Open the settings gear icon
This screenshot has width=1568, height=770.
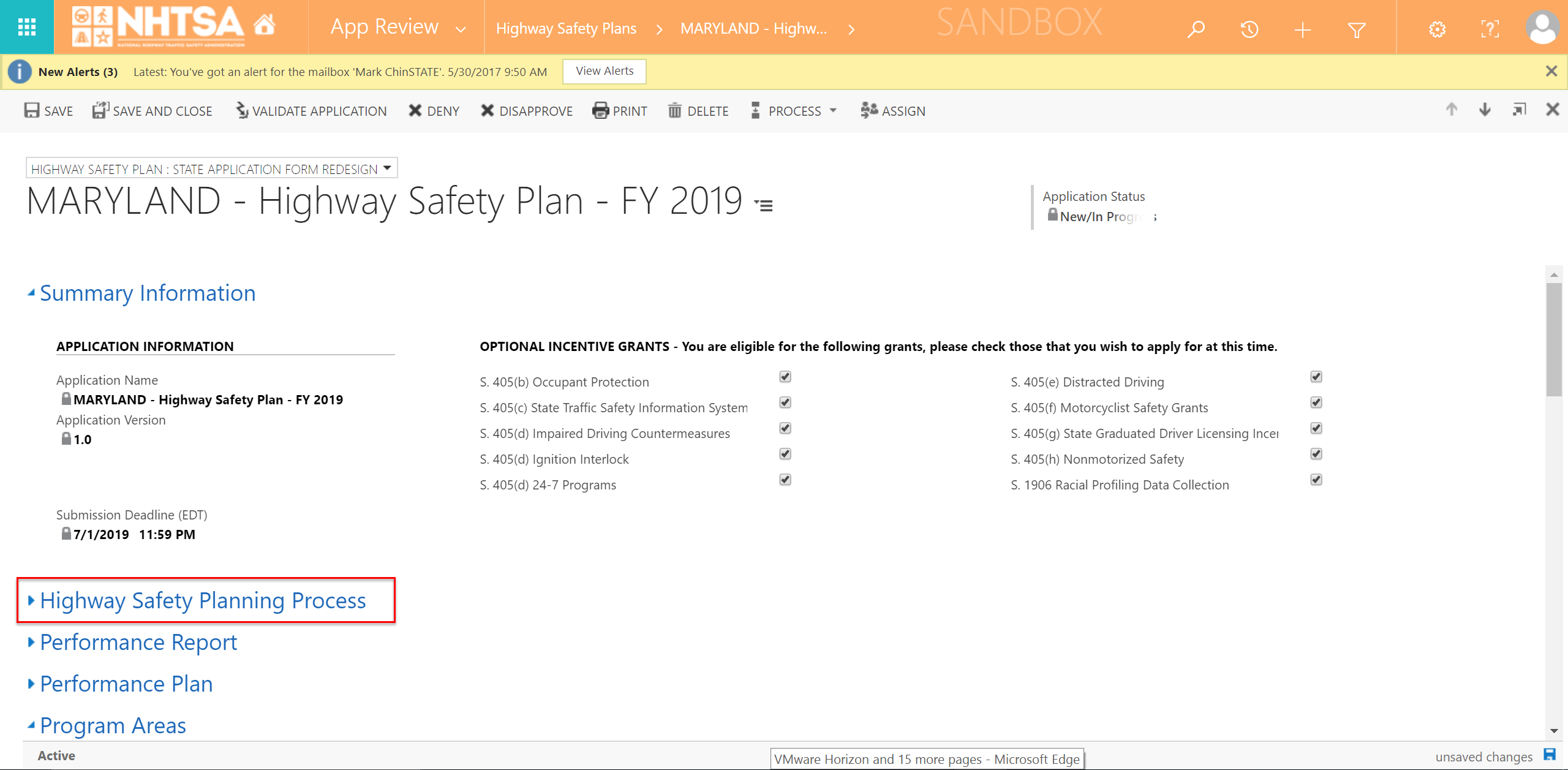(1437, 29)
